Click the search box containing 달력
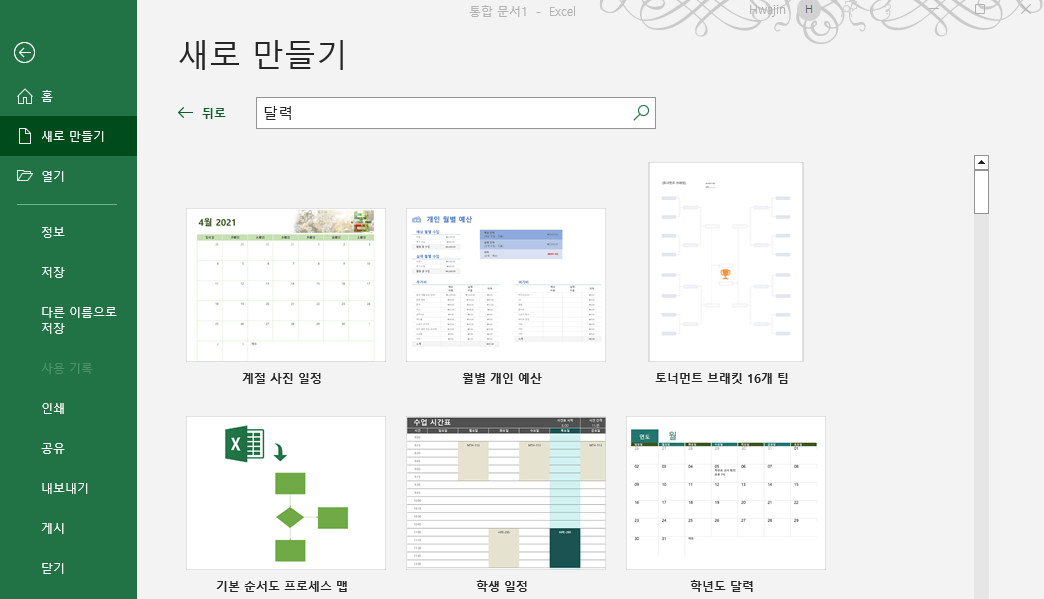 pos(440,113)
